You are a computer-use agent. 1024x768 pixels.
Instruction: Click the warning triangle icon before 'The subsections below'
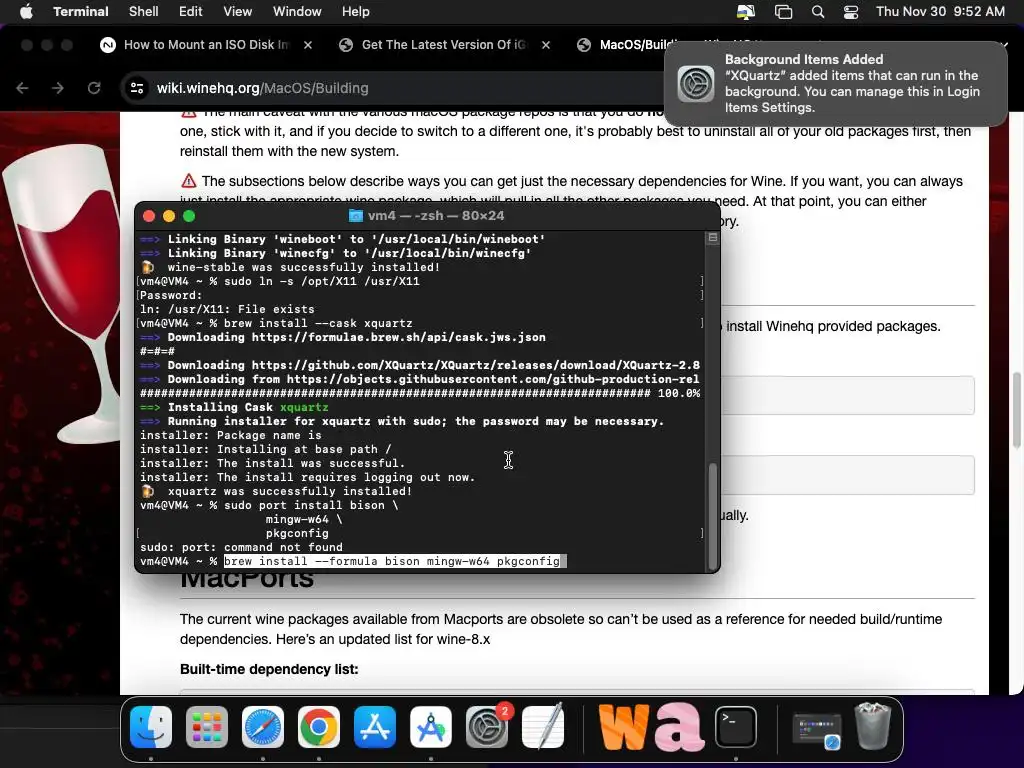pos(189,181)
